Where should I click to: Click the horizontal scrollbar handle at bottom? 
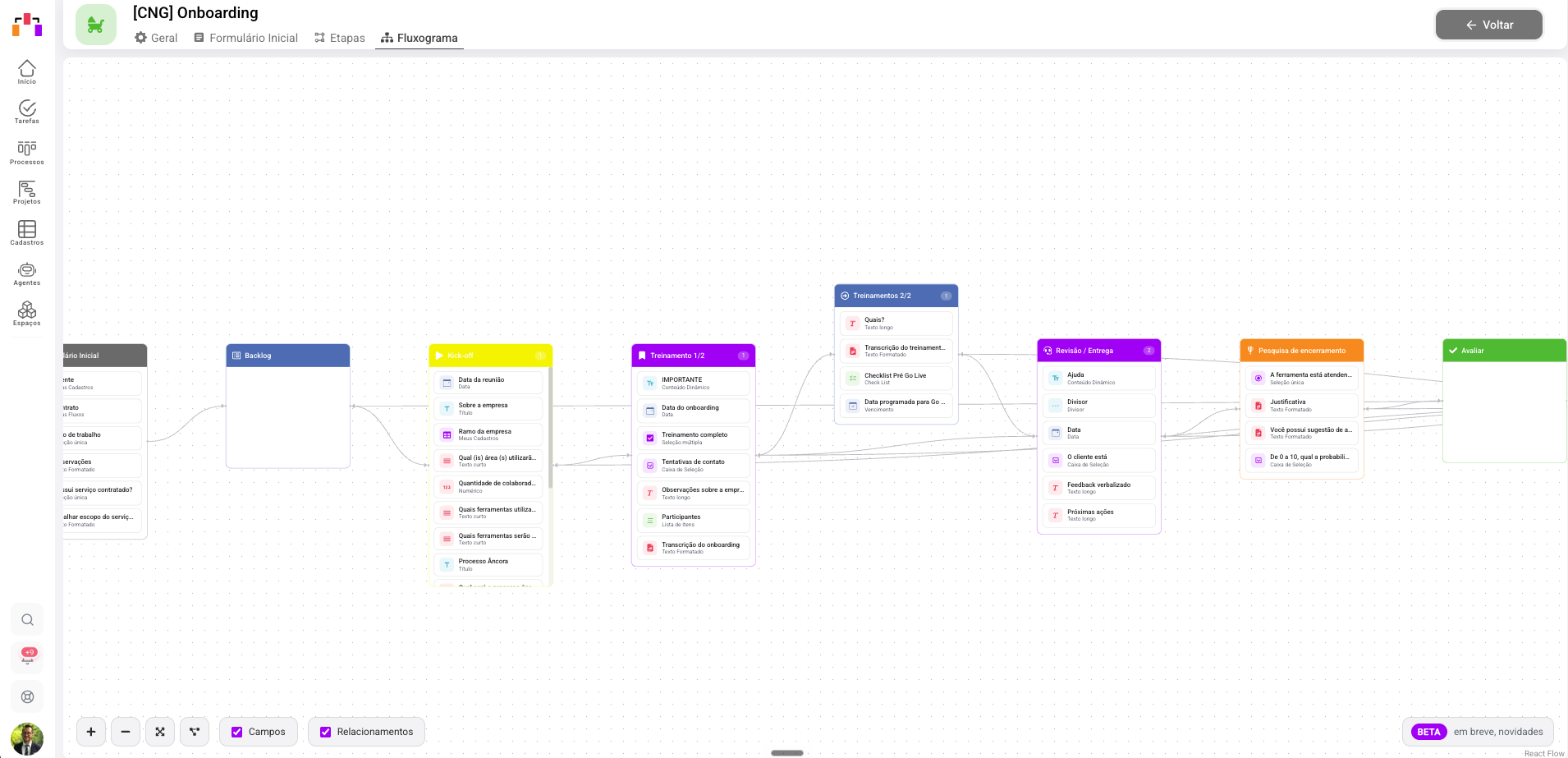(787, 753)
